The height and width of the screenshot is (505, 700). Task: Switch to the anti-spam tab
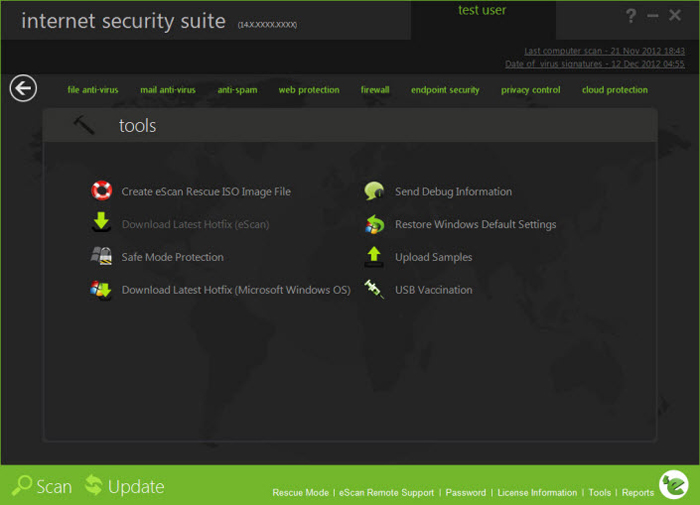pyautogui.click(x=237, y=90)
